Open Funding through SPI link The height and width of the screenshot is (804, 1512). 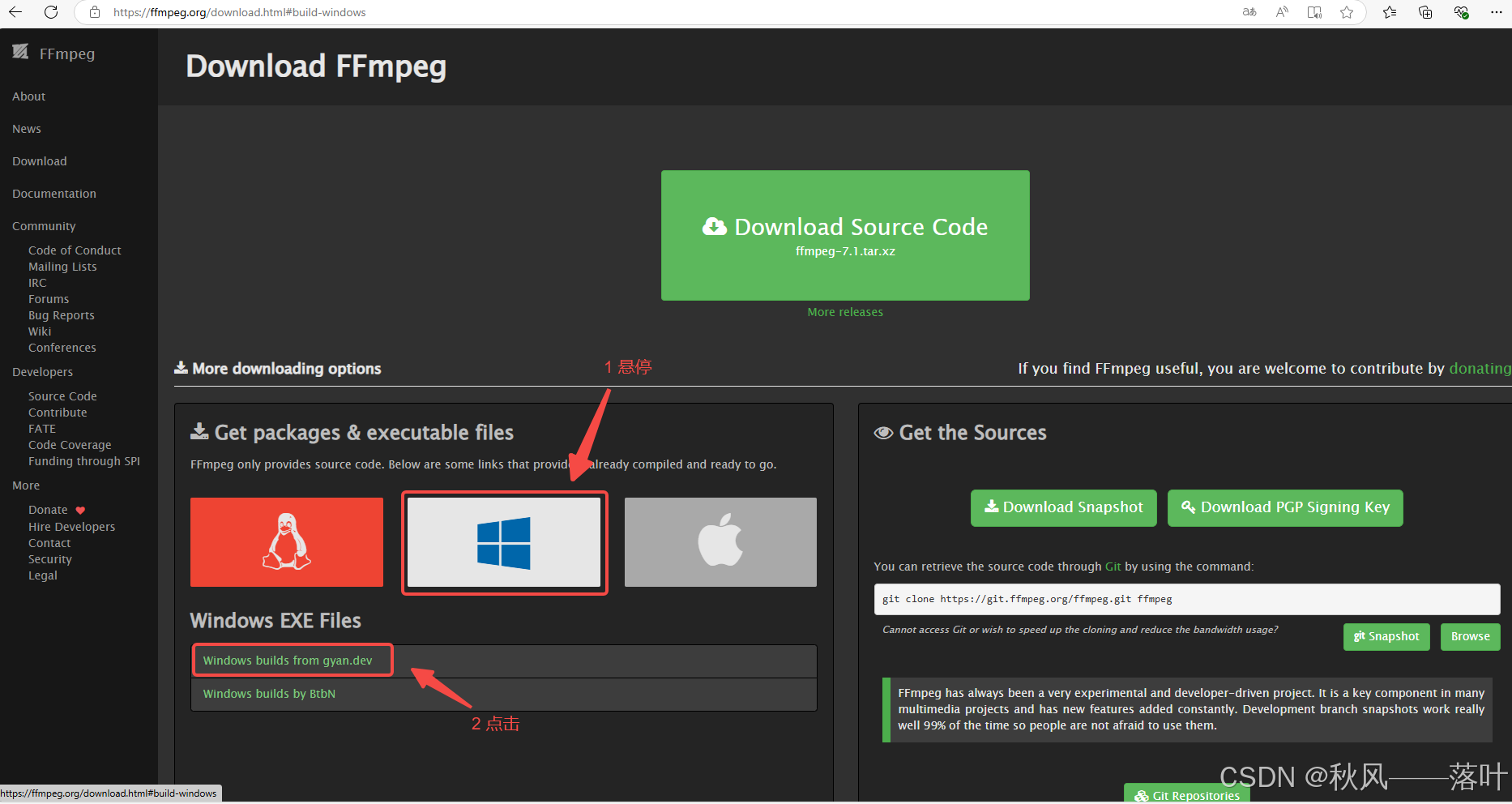(x=84, y=461)
